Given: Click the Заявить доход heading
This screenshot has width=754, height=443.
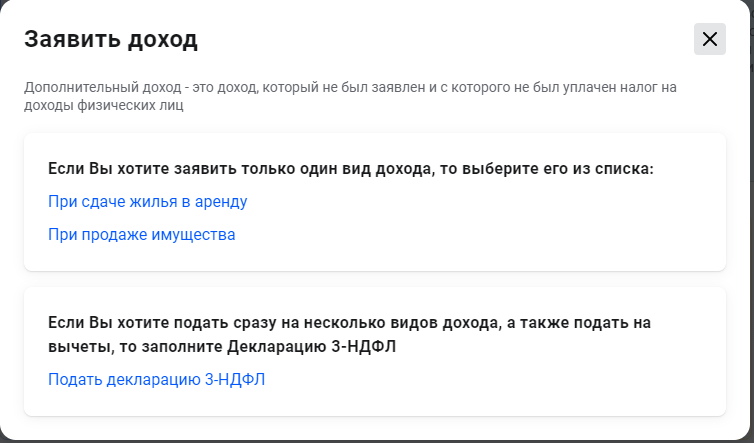Looking at the screenshot, I should click(x=111, y=39).
